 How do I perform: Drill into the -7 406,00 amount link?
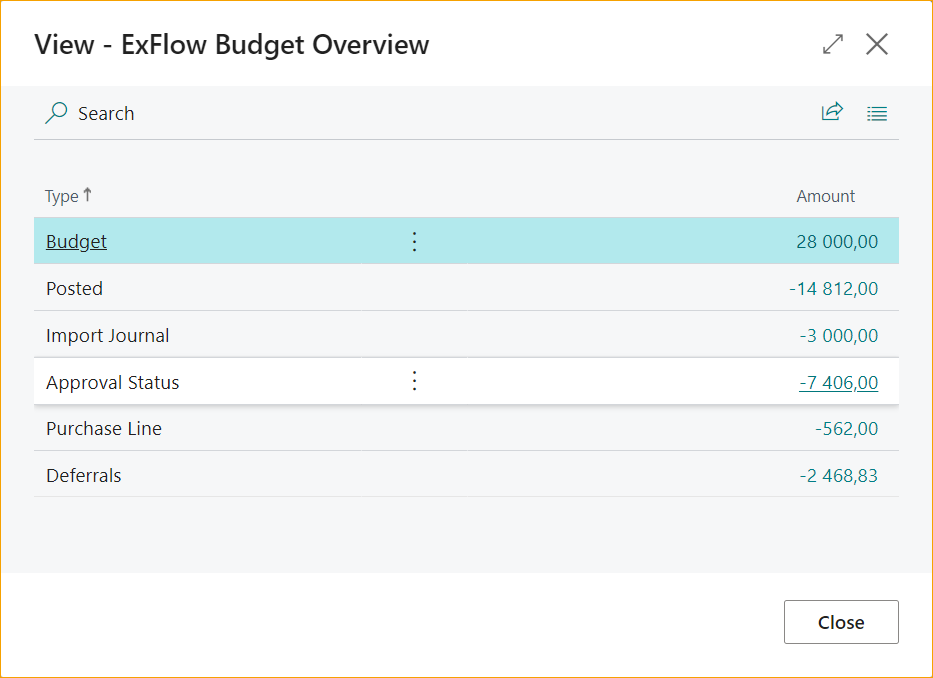(x=838, y=382)
